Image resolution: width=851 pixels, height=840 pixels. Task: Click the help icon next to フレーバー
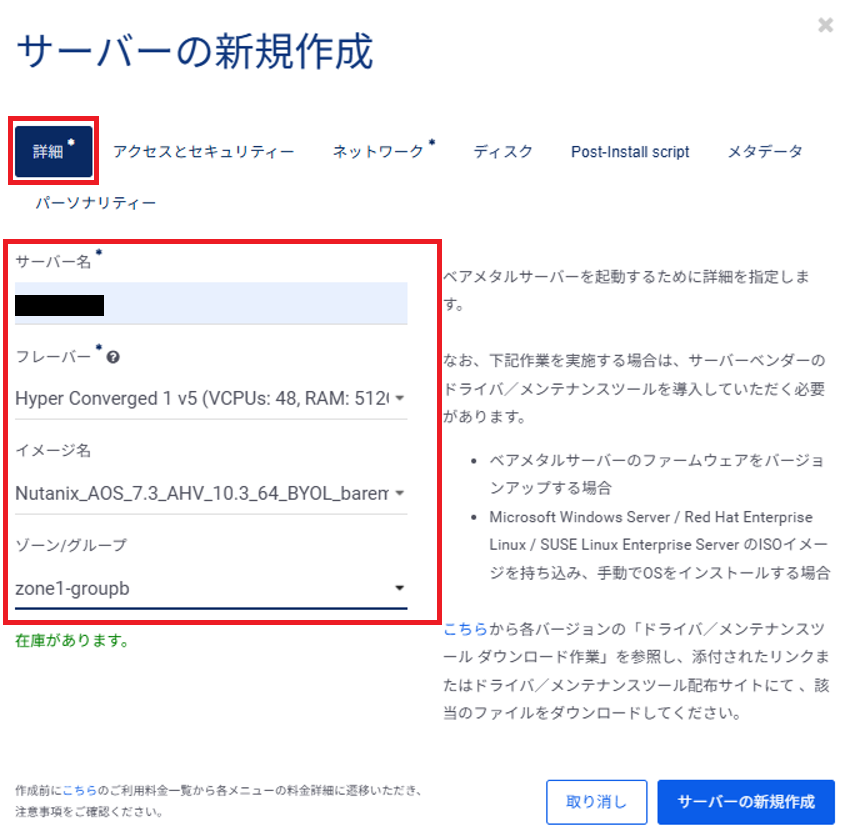(114, 357)
